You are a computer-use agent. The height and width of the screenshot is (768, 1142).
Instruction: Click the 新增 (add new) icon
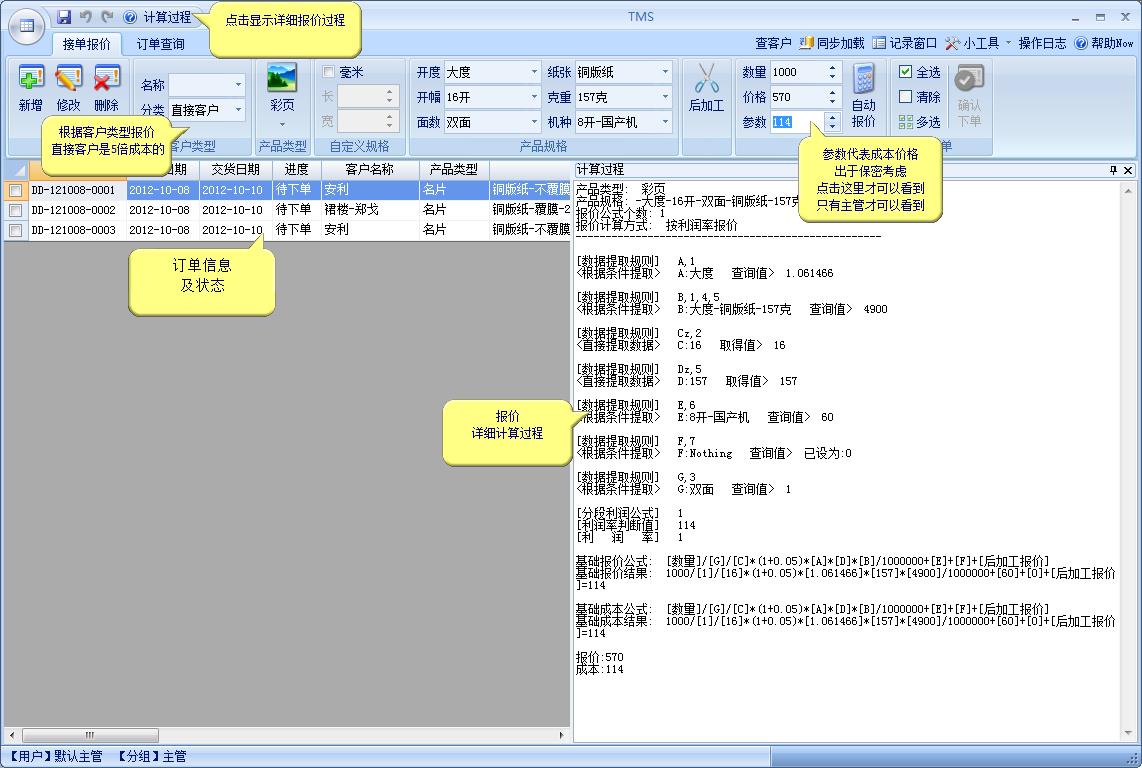coord(31,79)
